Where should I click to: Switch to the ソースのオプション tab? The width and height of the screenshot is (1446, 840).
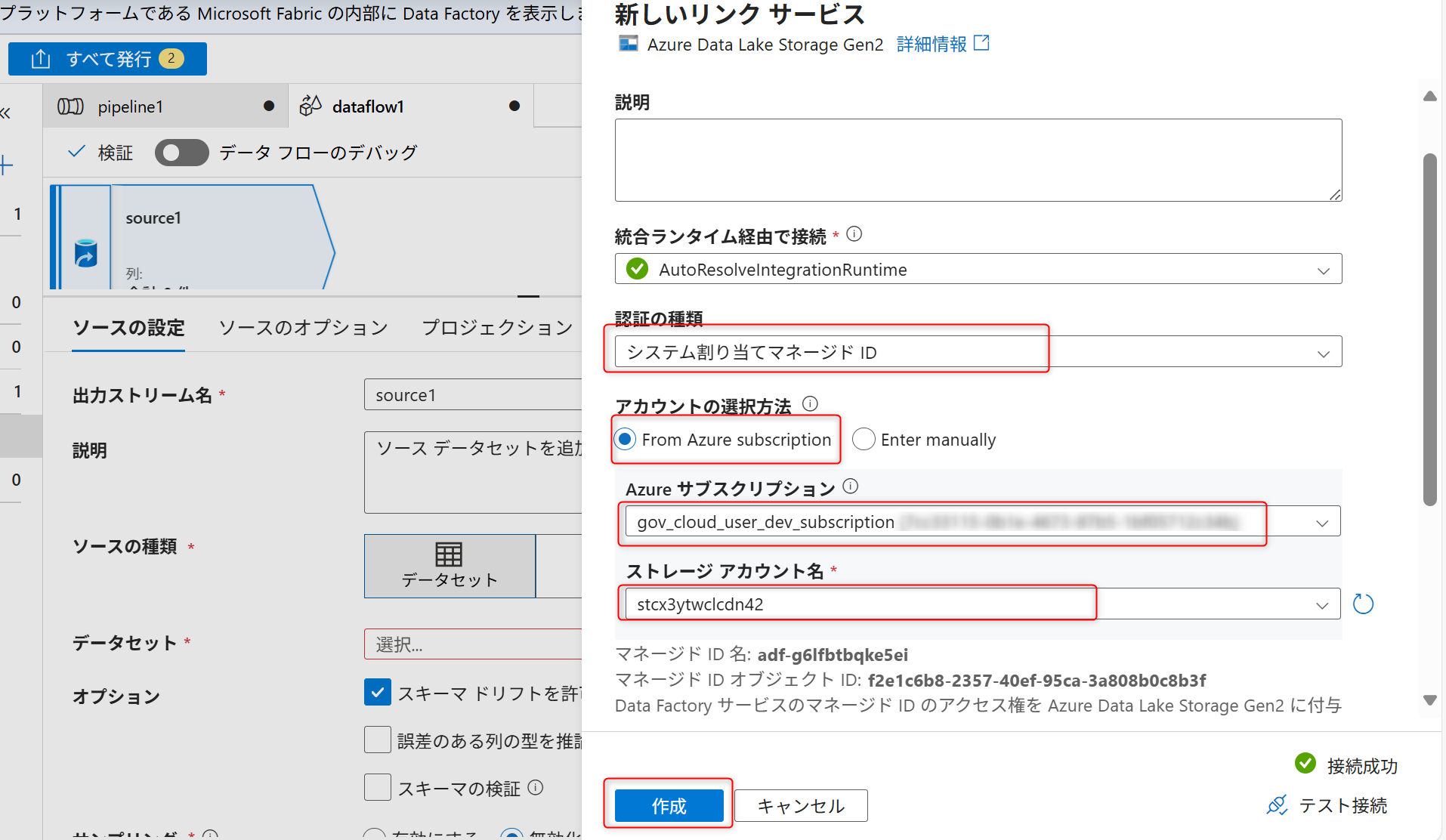click(x=304, y=327)
